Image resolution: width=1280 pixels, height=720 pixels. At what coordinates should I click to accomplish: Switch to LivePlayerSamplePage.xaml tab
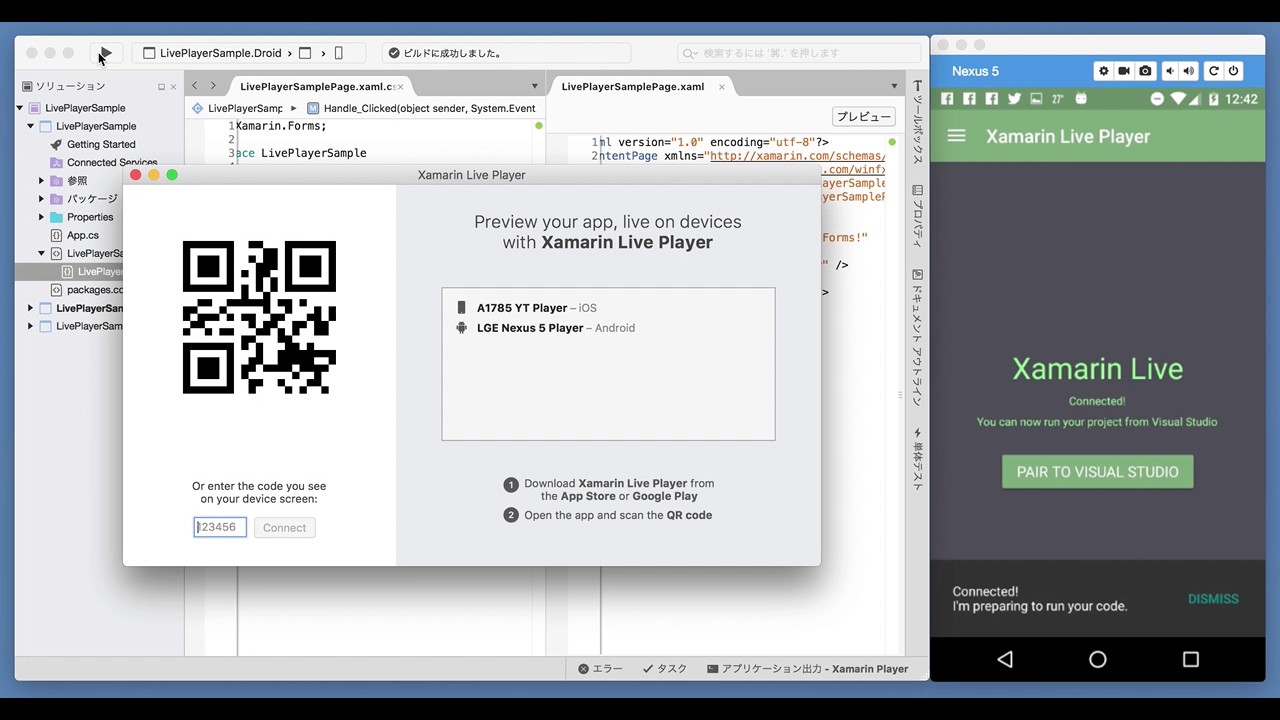[x=633, y=87]
